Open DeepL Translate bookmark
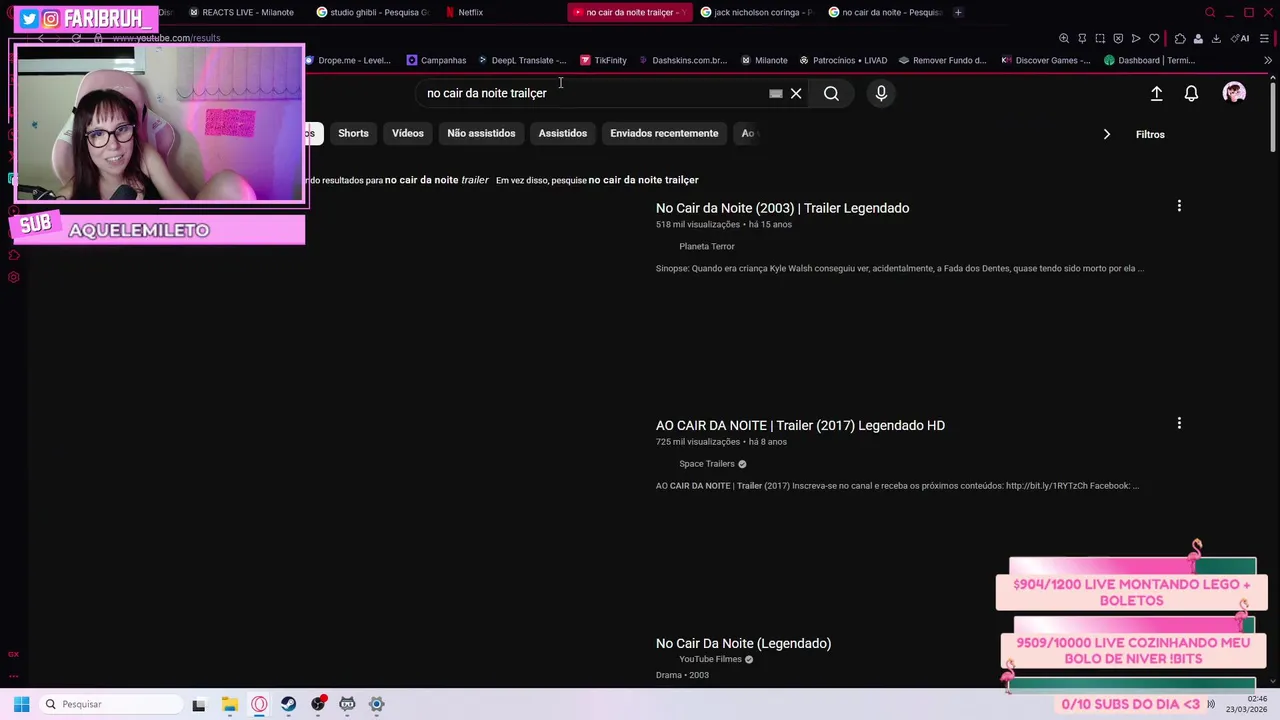The image size is (1280, 720). tap(522, 60)
